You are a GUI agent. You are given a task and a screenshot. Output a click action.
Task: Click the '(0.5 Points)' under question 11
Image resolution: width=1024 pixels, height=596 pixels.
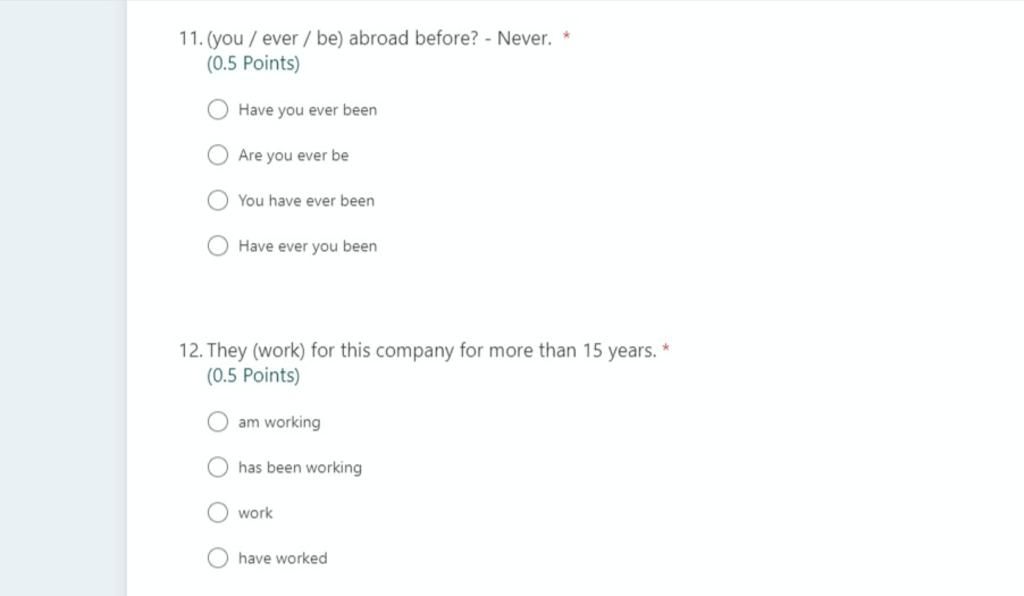pyautogui.click(x=253, y=63)
